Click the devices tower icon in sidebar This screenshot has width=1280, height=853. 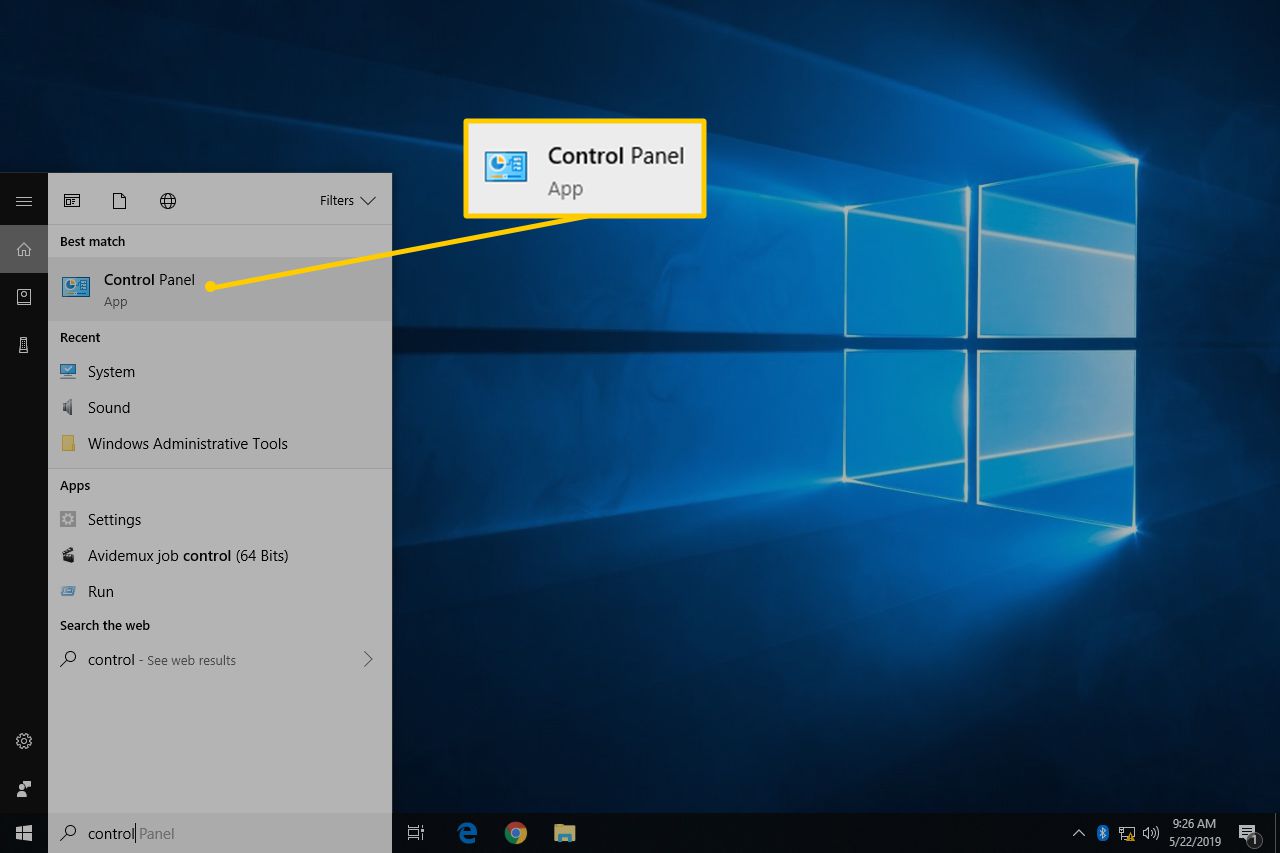point(24,345)
